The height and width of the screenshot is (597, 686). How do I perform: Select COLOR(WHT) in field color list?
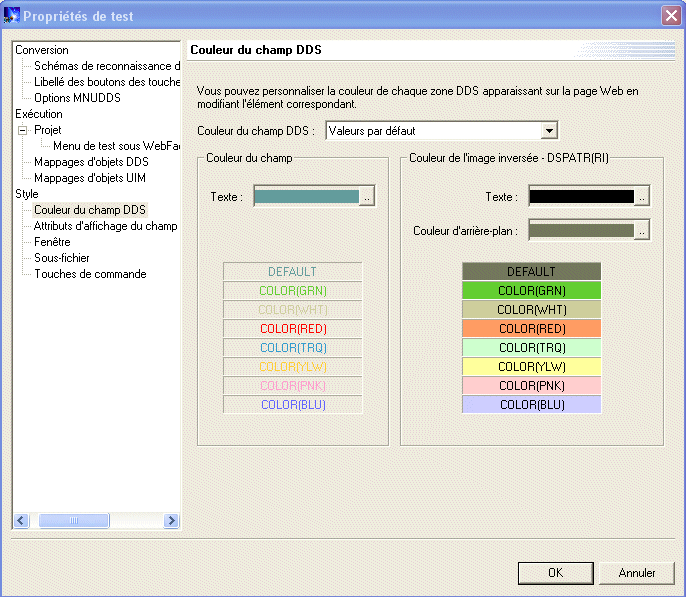pos(292,310)
